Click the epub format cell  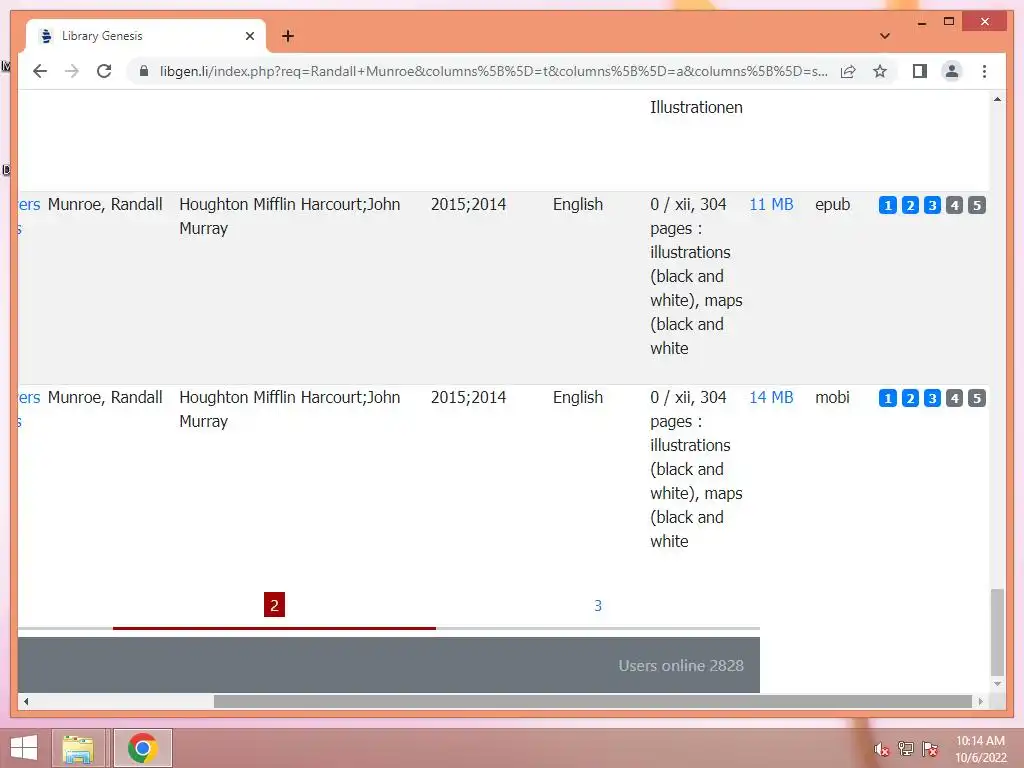[833, 204]
